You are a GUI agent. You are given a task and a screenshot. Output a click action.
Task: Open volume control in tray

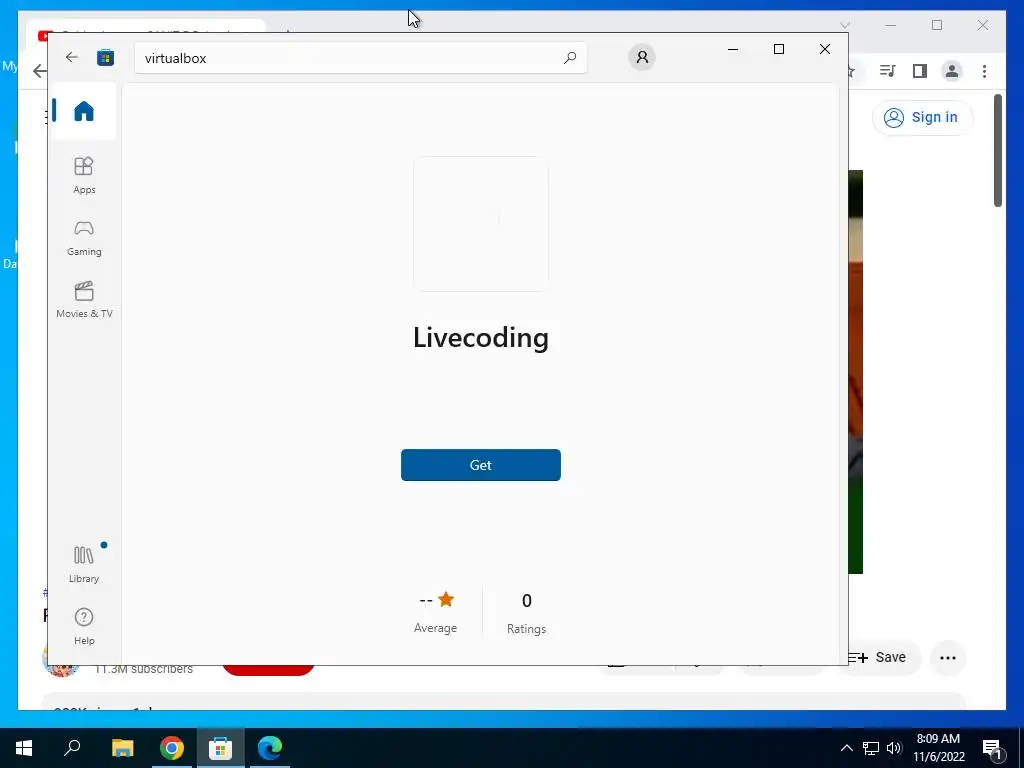(x=894, y=748)
